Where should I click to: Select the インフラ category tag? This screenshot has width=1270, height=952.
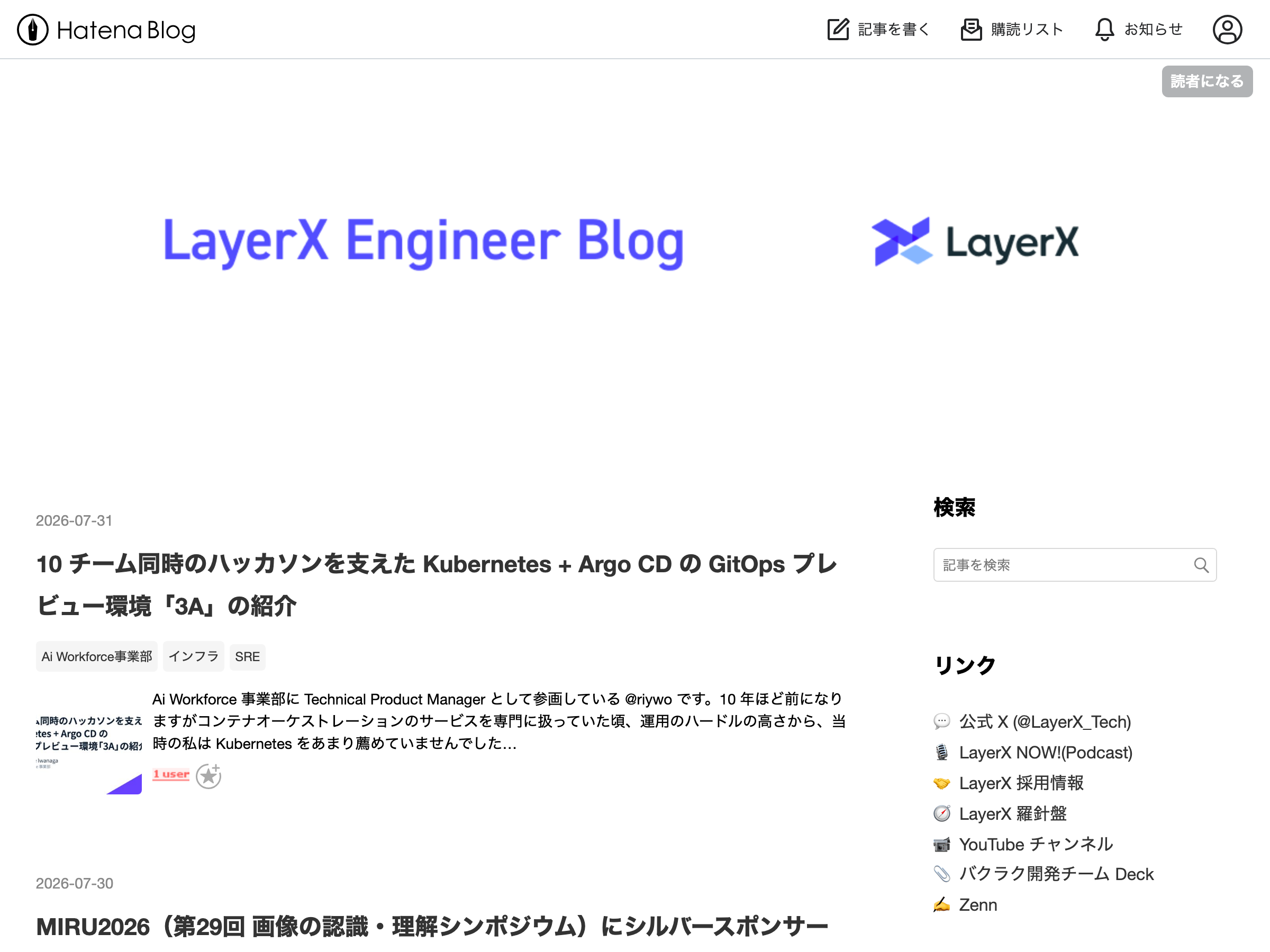point(194,656)
